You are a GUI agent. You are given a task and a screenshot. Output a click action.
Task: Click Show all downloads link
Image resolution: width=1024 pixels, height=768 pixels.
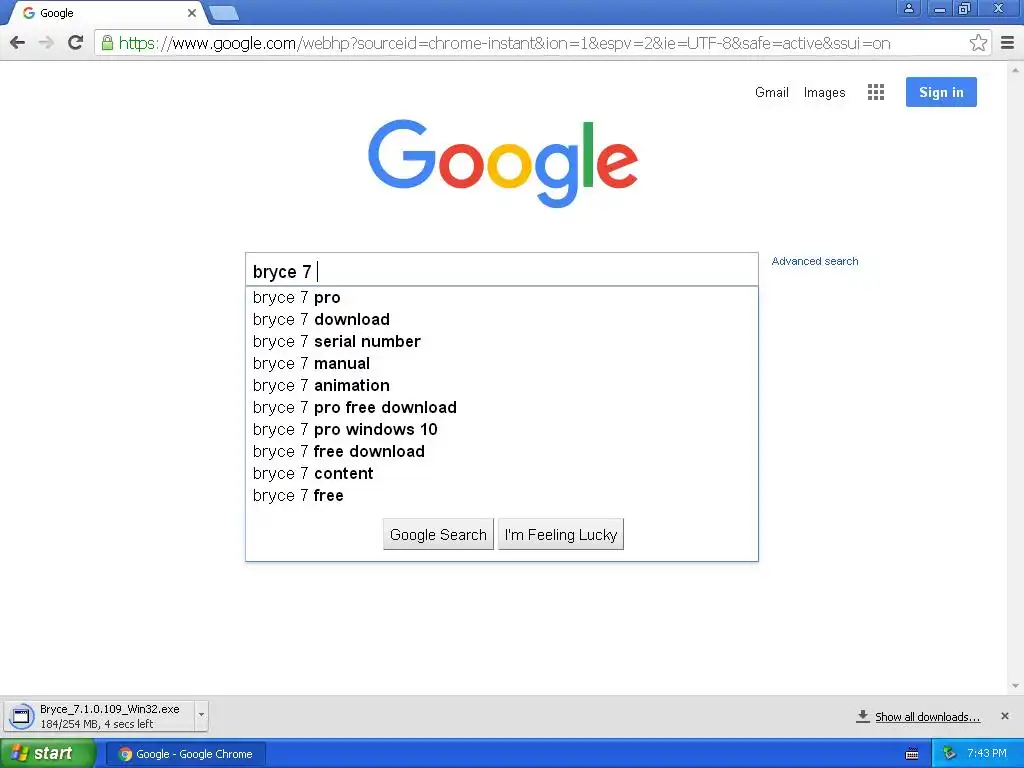[x=927, y=717]
